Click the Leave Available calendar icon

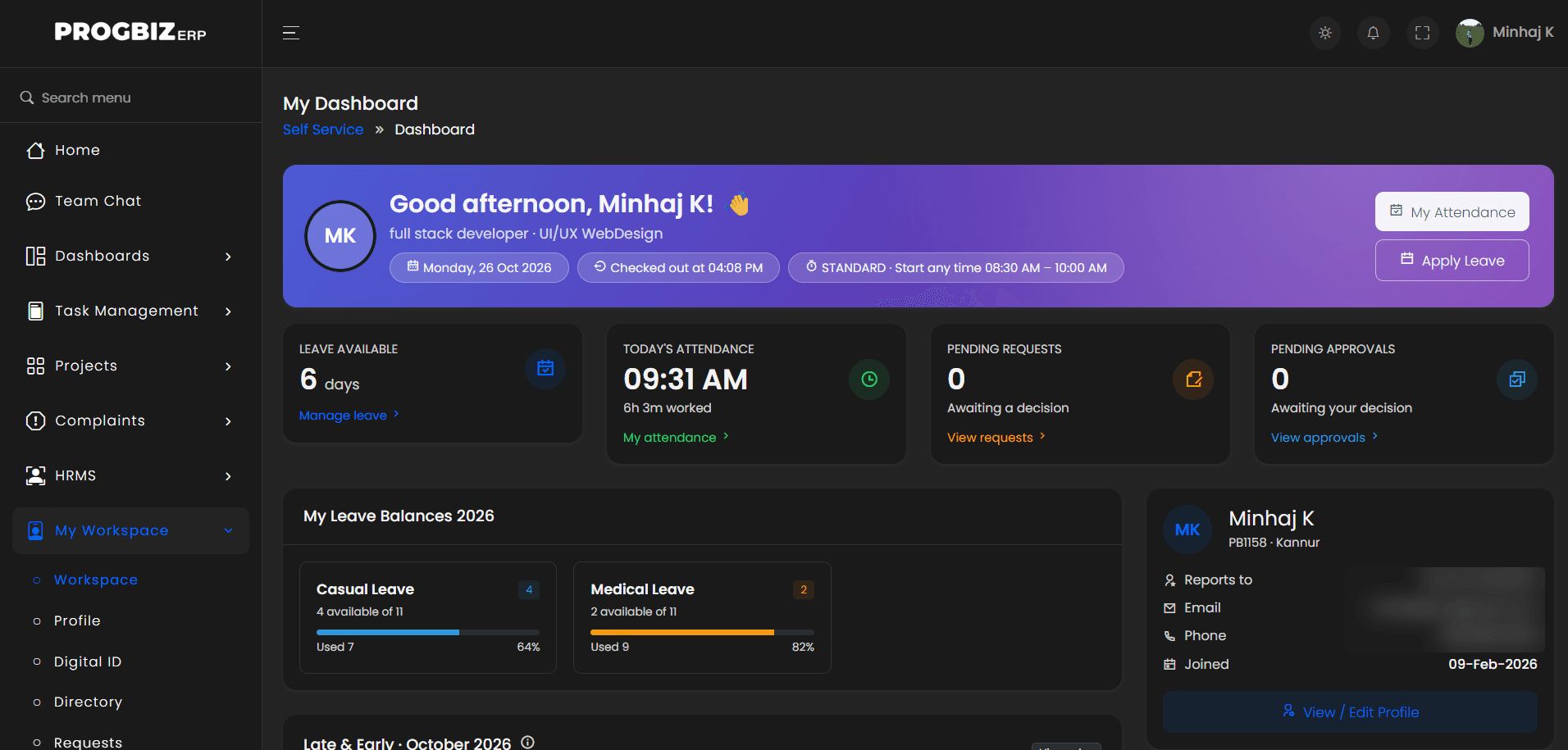(545, 368)
